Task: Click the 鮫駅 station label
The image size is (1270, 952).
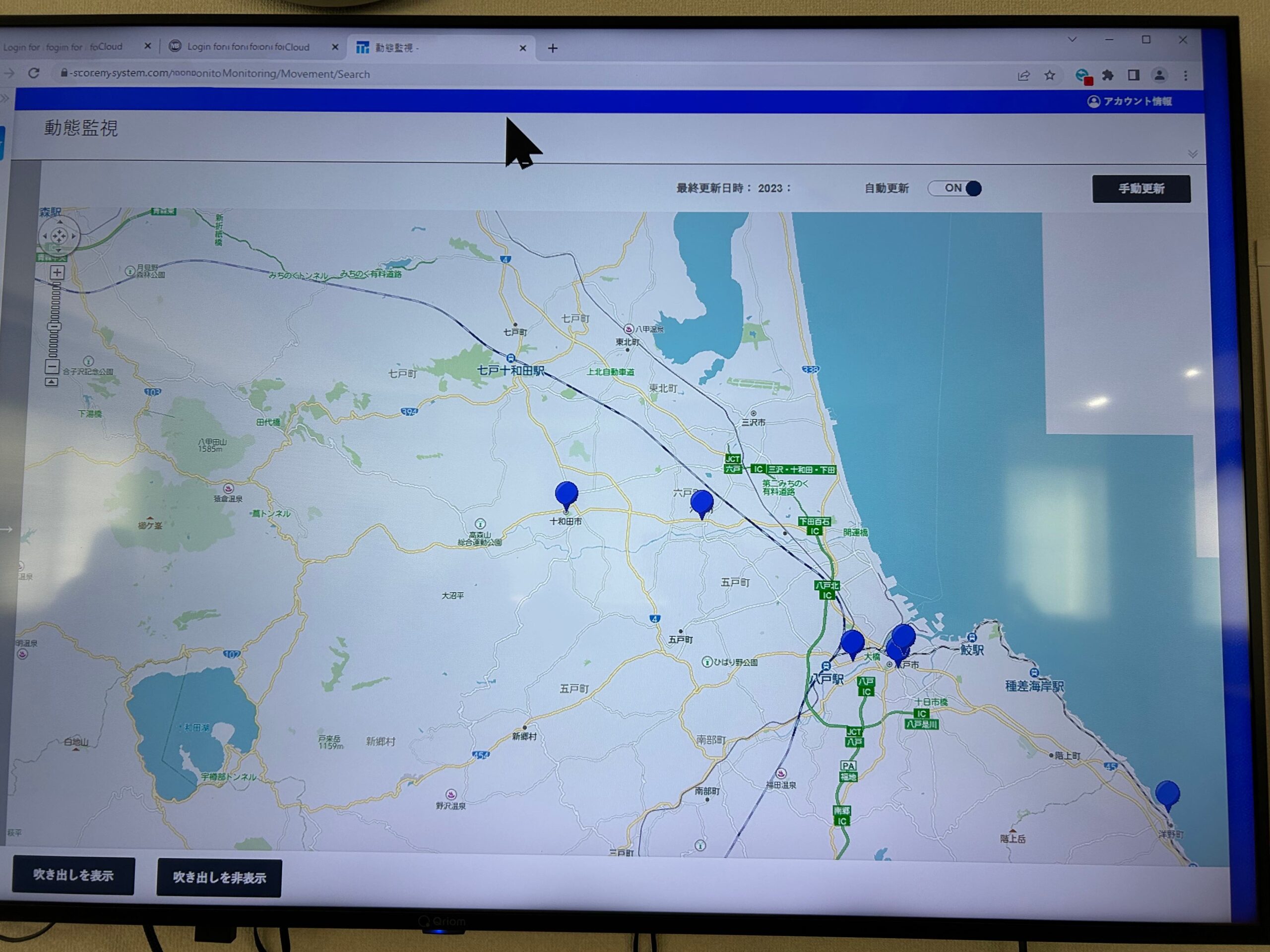Action: 972,650
